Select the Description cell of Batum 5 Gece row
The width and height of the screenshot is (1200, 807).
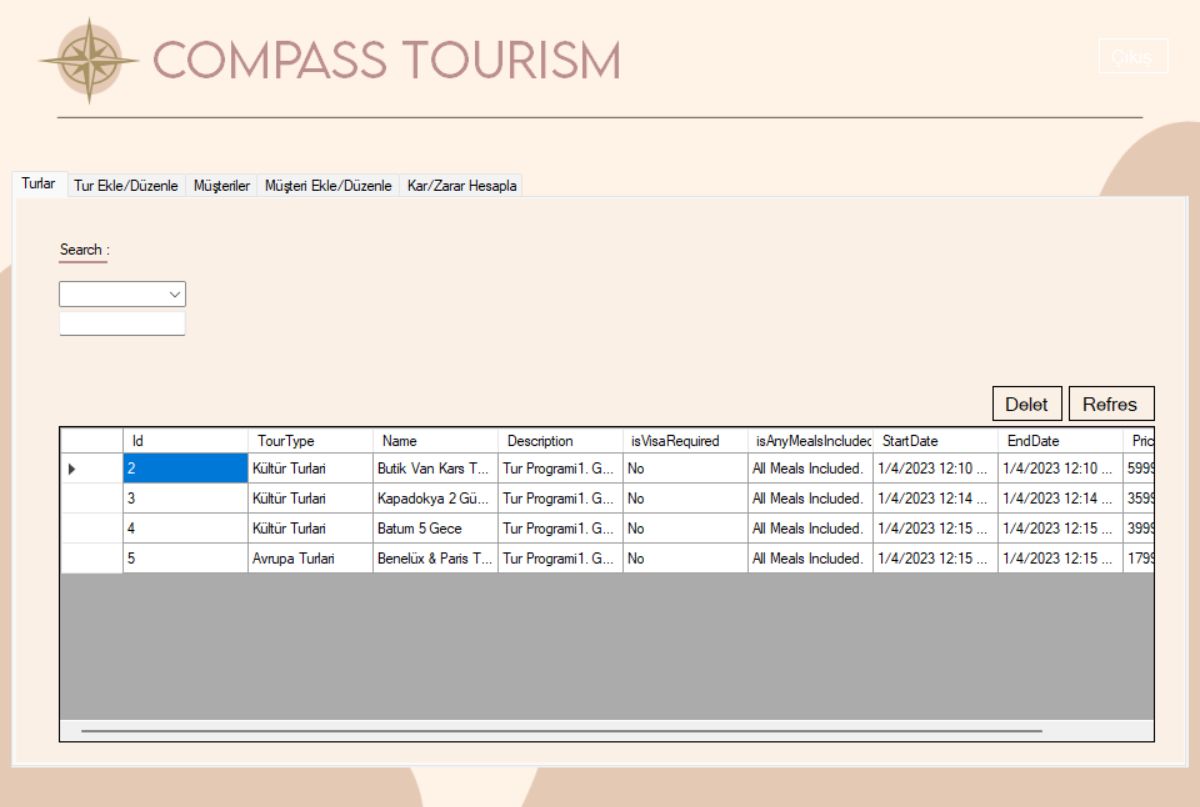coord(560,528)
